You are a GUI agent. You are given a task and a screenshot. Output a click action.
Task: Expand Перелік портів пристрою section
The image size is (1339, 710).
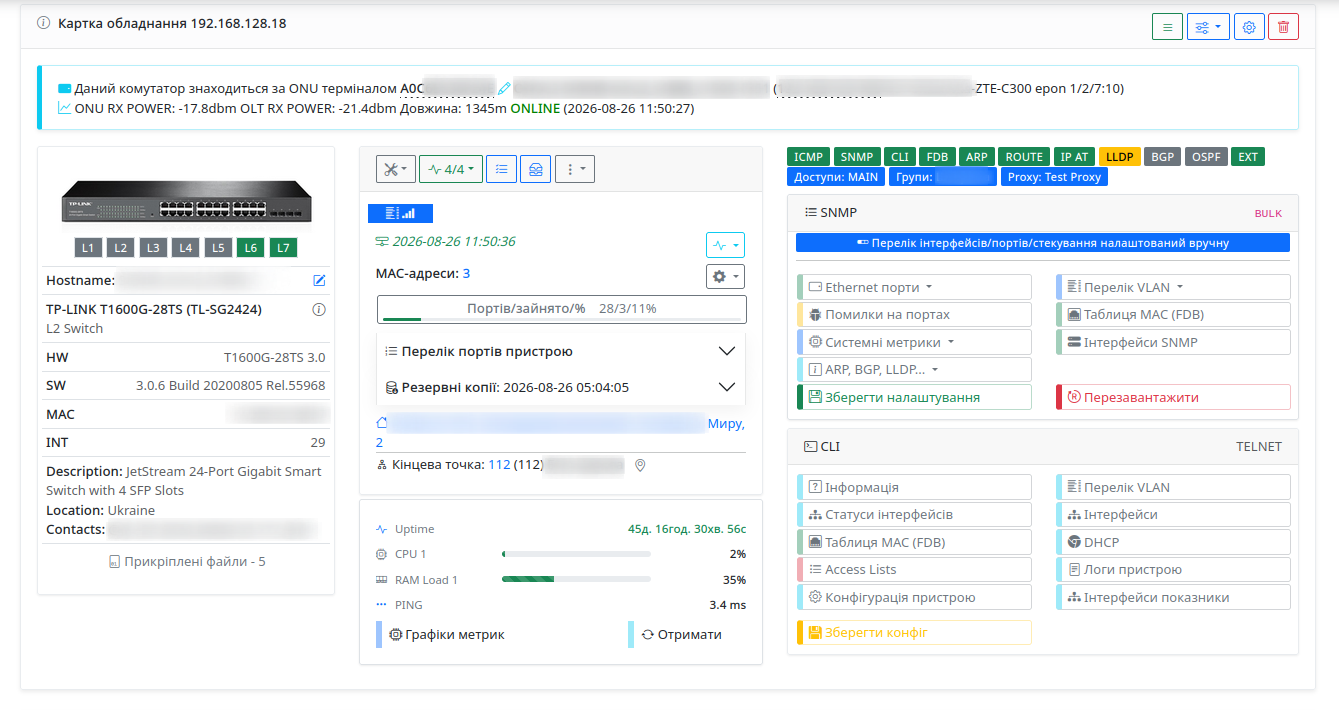tap(561, 352)
